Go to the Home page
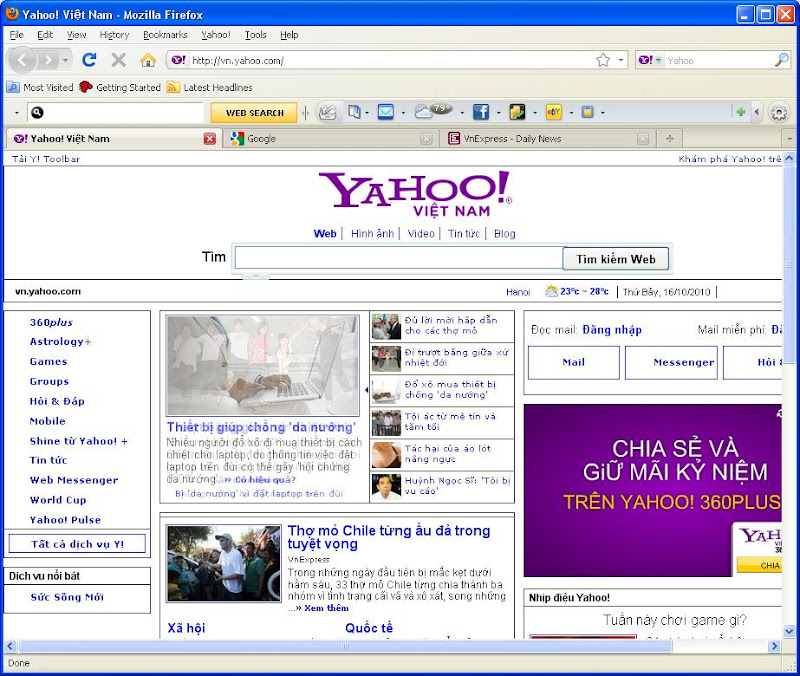 point(148,60)
